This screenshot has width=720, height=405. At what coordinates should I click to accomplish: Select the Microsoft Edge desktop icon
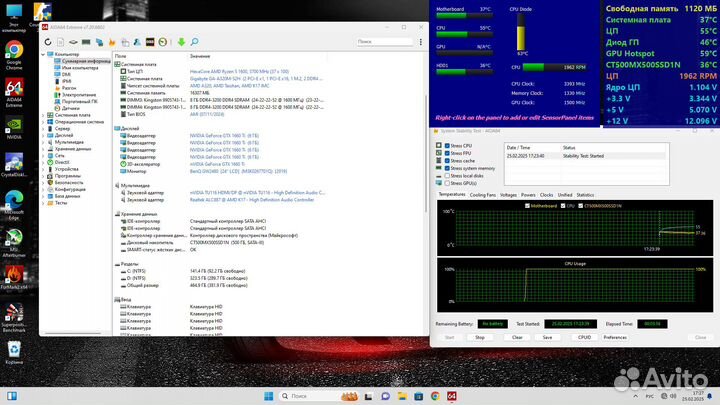click(14, 205)
